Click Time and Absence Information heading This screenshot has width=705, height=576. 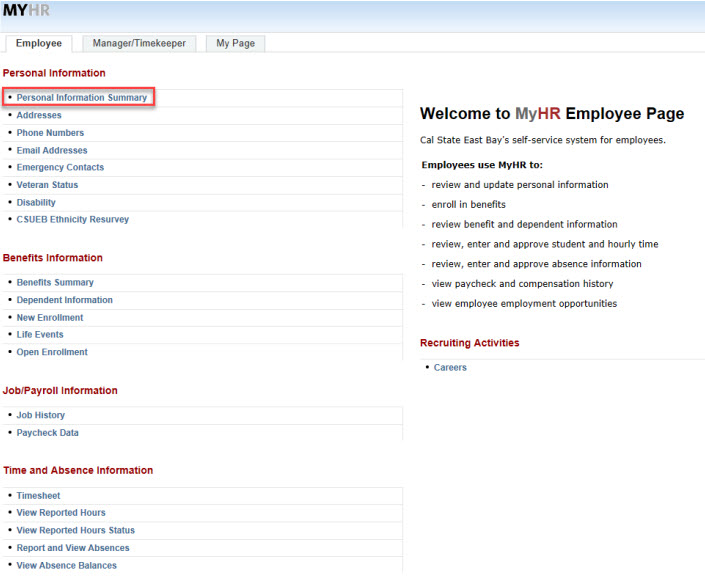(78, 470)
